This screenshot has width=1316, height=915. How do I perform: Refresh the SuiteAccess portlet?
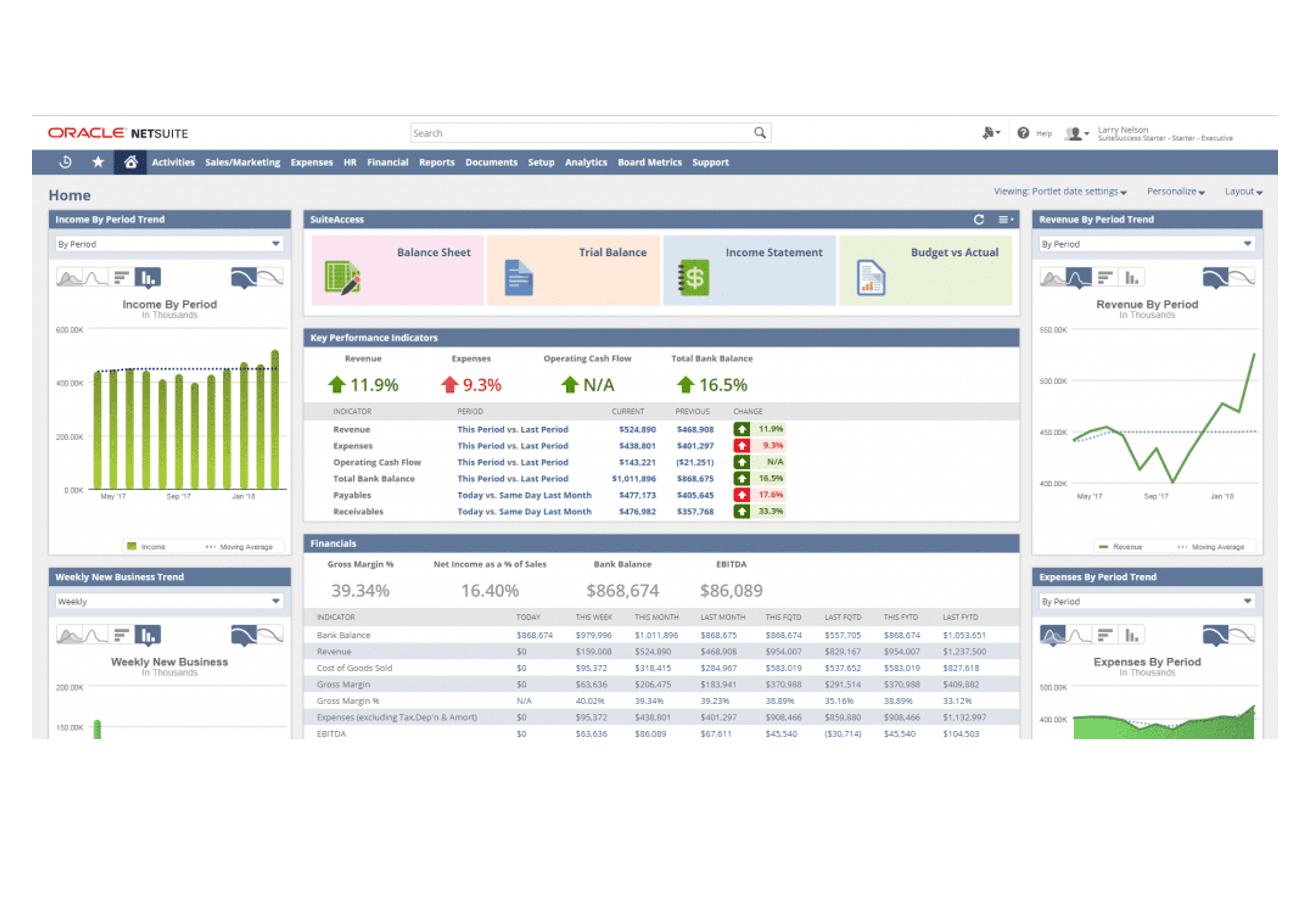coord(980,220)
